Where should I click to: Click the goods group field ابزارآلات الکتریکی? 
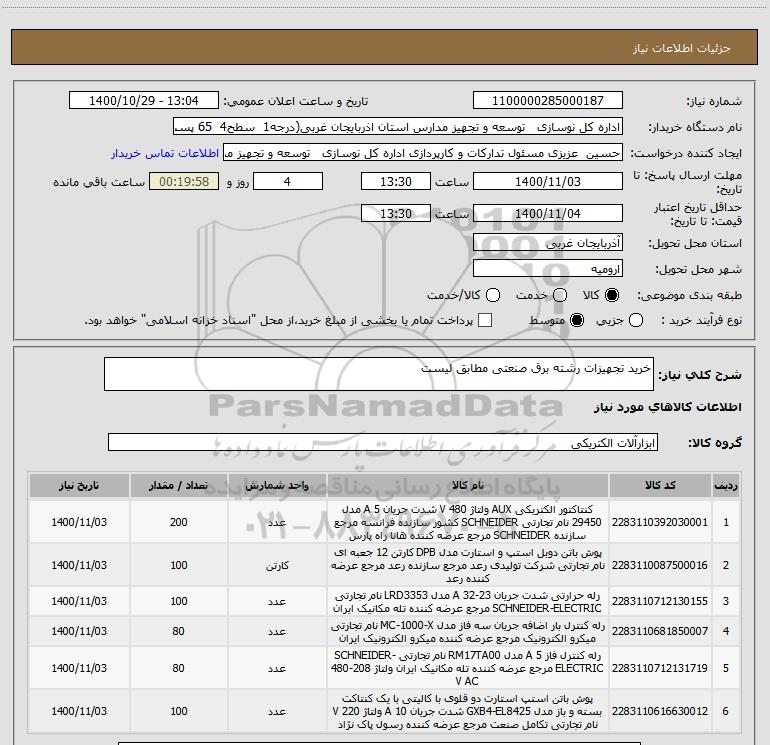383,442
